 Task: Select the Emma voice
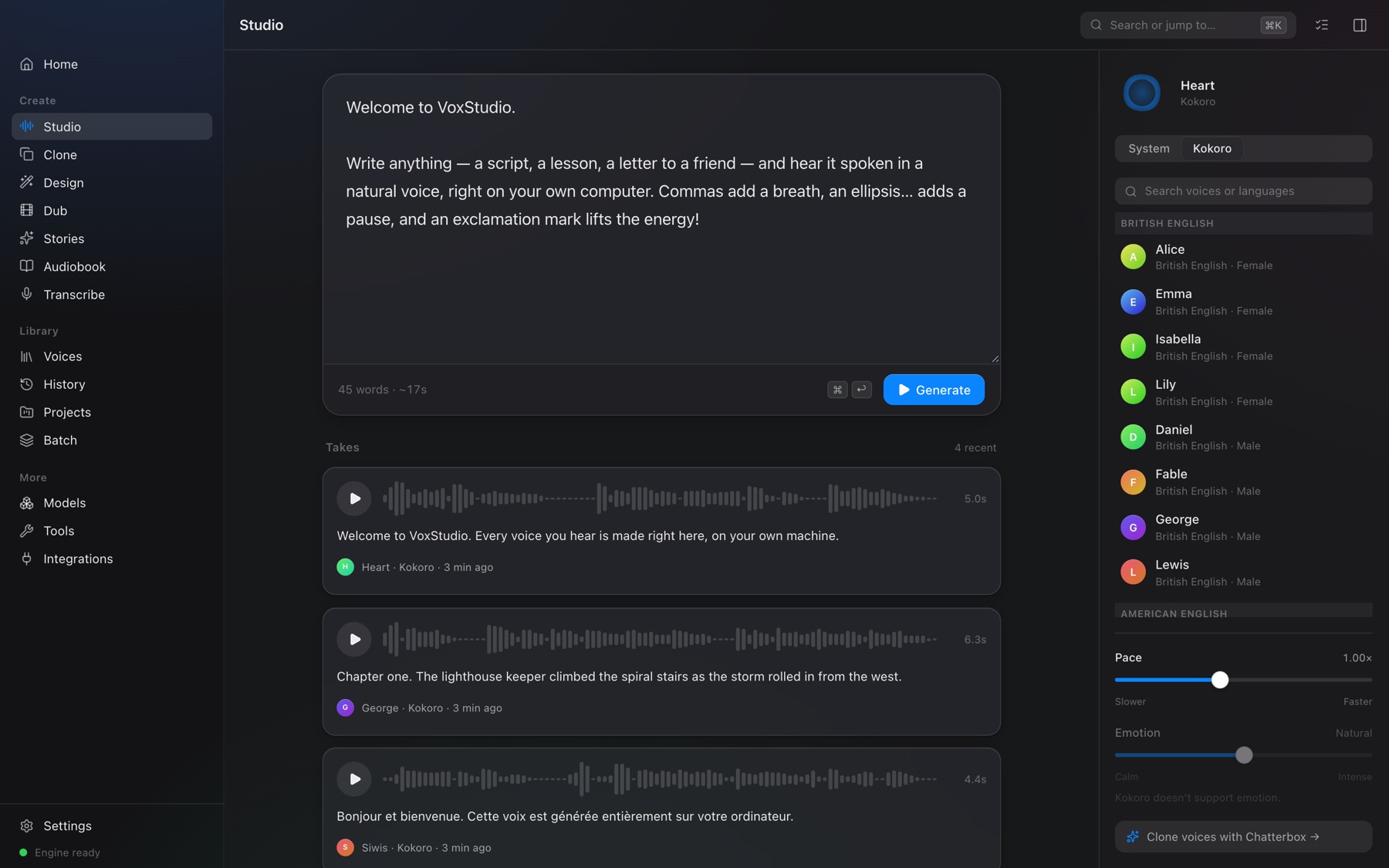[x=1243, y=302]
